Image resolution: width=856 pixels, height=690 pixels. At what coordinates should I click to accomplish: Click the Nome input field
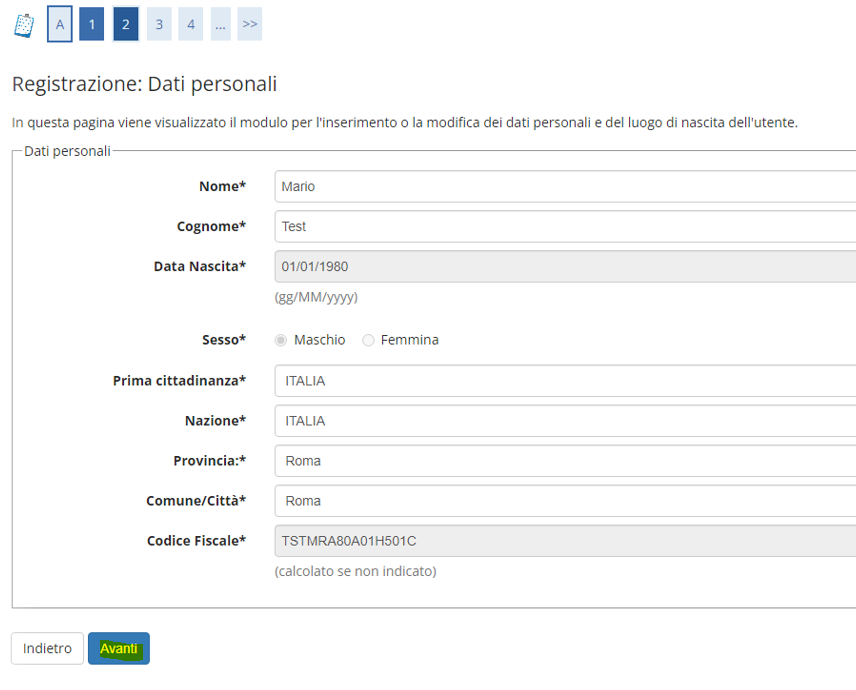click(x=565, y=186)
